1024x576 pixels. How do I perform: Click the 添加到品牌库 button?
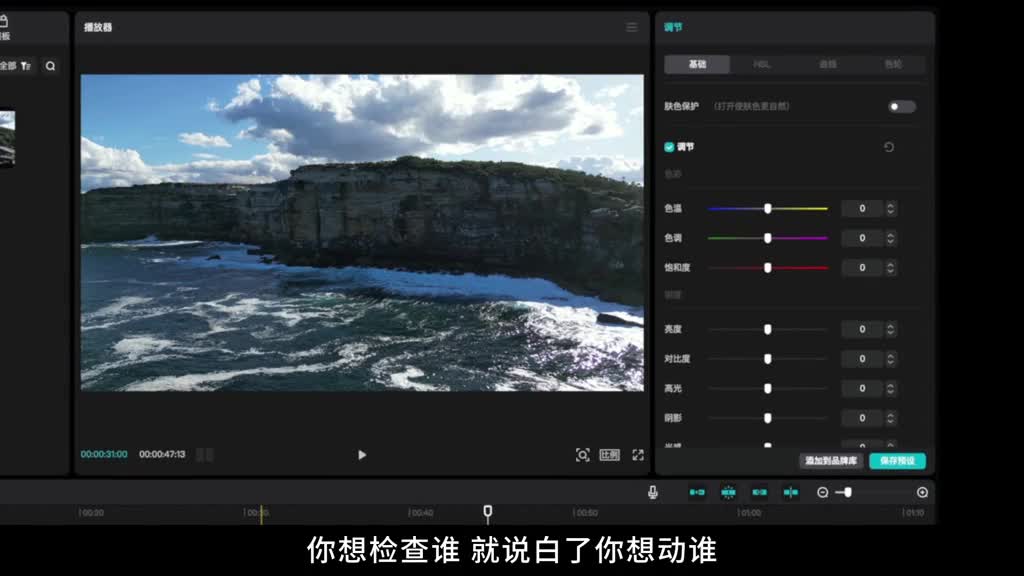coord(831,461)
